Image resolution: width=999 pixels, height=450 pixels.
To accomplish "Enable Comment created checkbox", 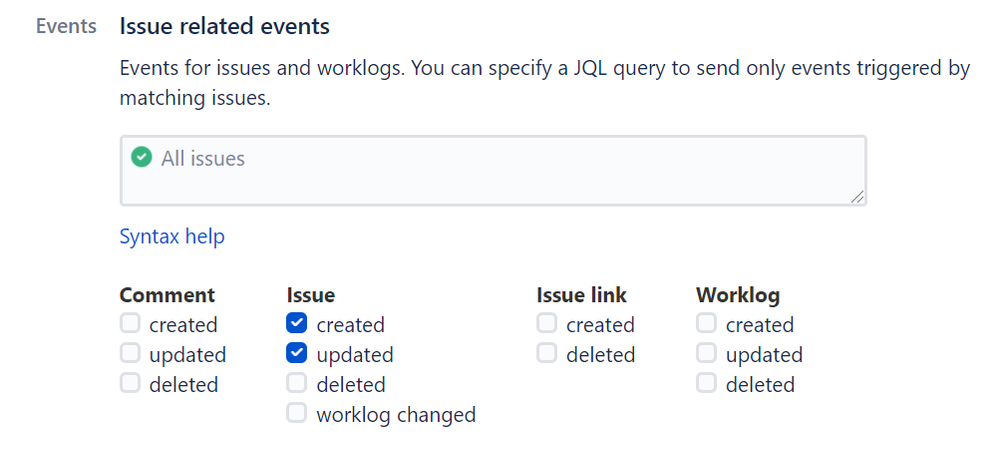I will point(130,323).
